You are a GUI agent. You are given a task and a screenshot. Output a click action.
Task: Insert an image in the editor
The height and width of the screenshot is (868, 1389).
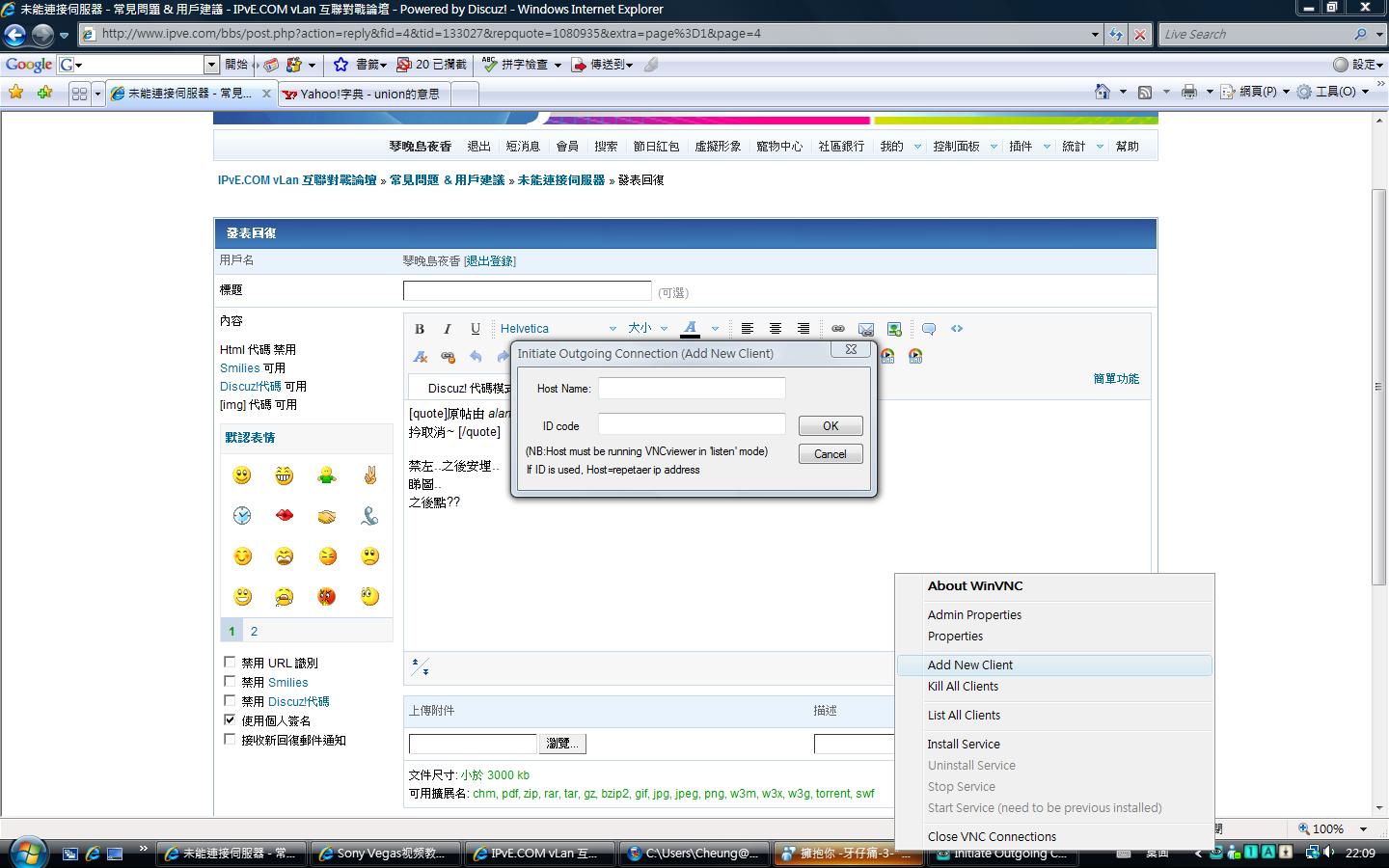[x=894, y=329]
